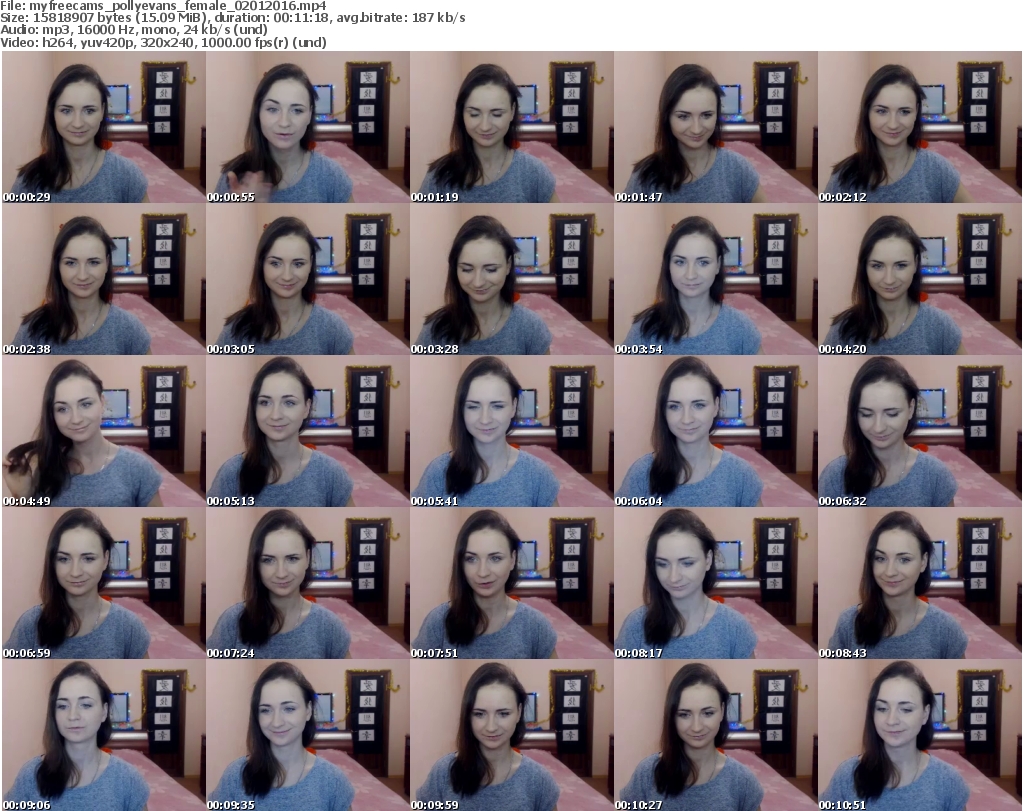Click the Video h264 info line
This screenshot has height=811, width=1024.
(x=163, y=42)
